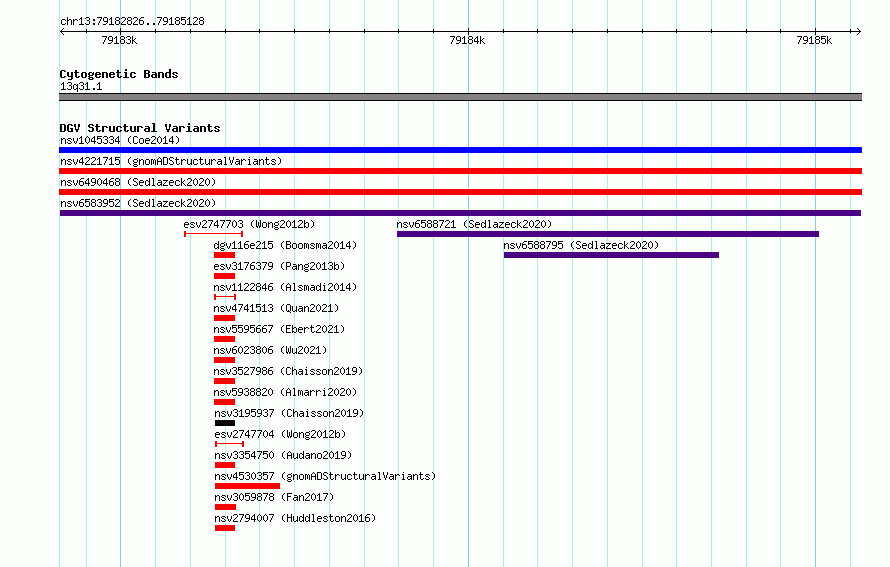Click the gray 13q31.1 cytogenetic band bar
Image resolution: width=890 pixels, height=567 pixels.
[460, 97]
